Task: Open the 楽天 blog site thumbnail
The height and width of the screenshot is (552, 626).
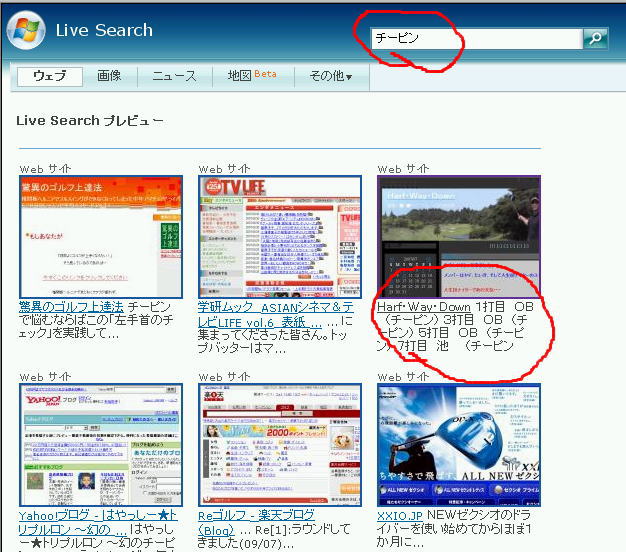Action: point(280,445)
